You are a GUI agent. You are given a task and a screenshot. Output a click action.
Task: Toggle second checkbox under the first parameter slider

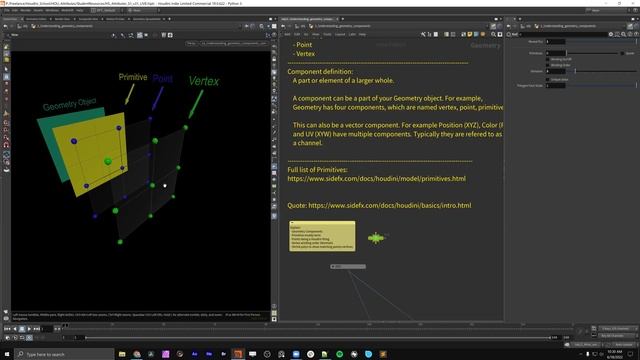click(x=547, y=65)
